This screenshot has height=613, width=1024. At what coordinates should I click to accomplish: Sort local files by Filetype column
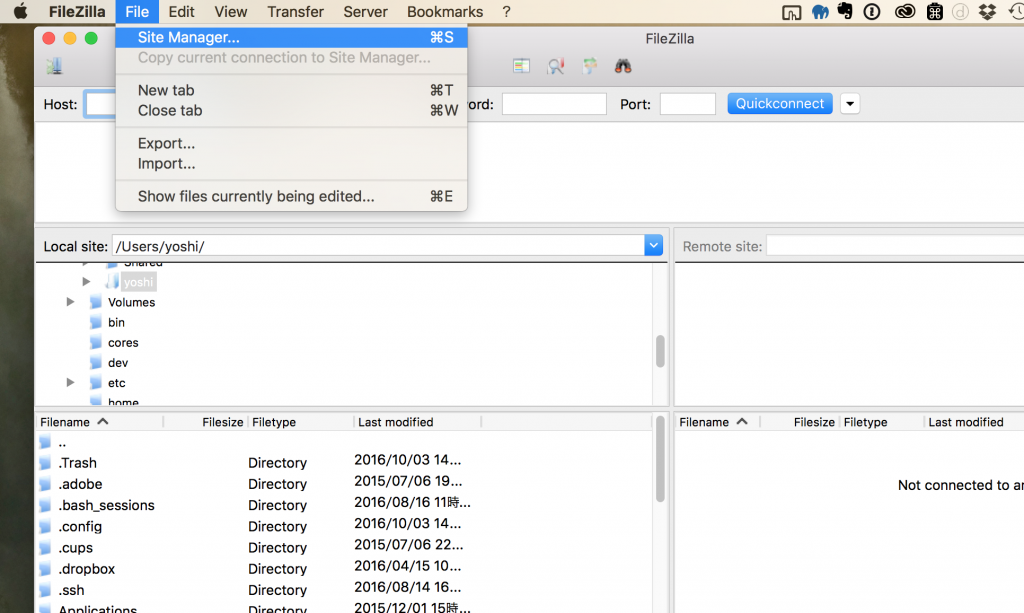[300, 422]
